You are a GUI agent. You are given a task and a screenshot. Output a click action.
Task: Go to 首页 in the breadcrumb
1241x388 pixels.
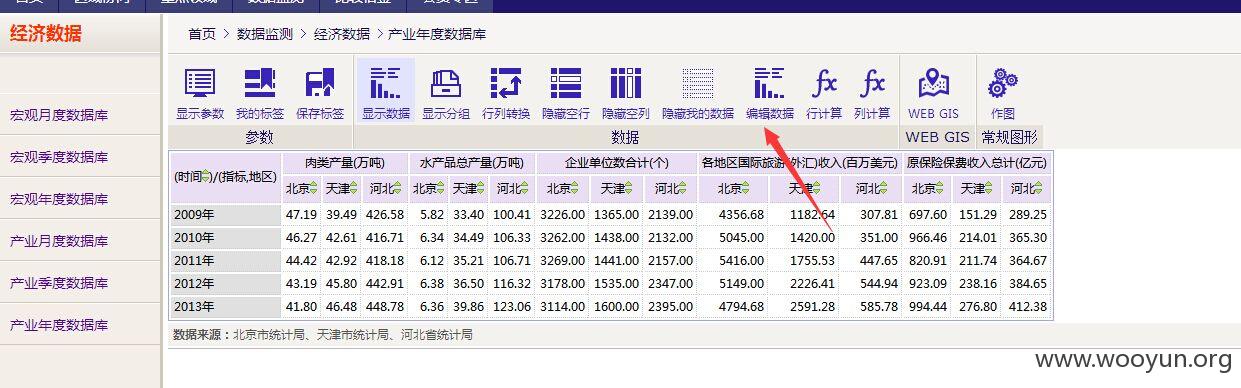pos(202,34)
